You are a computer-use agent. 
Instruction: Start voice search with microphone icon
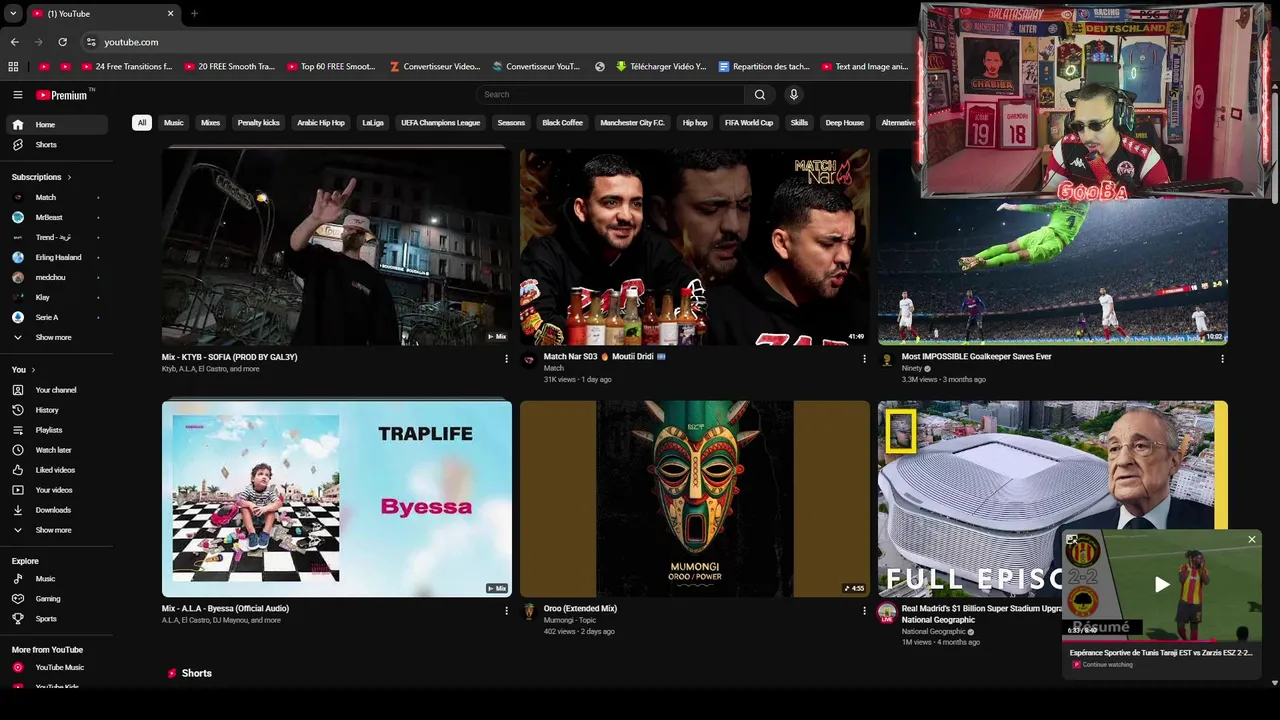pyautogui.click(x=794, y=95)
